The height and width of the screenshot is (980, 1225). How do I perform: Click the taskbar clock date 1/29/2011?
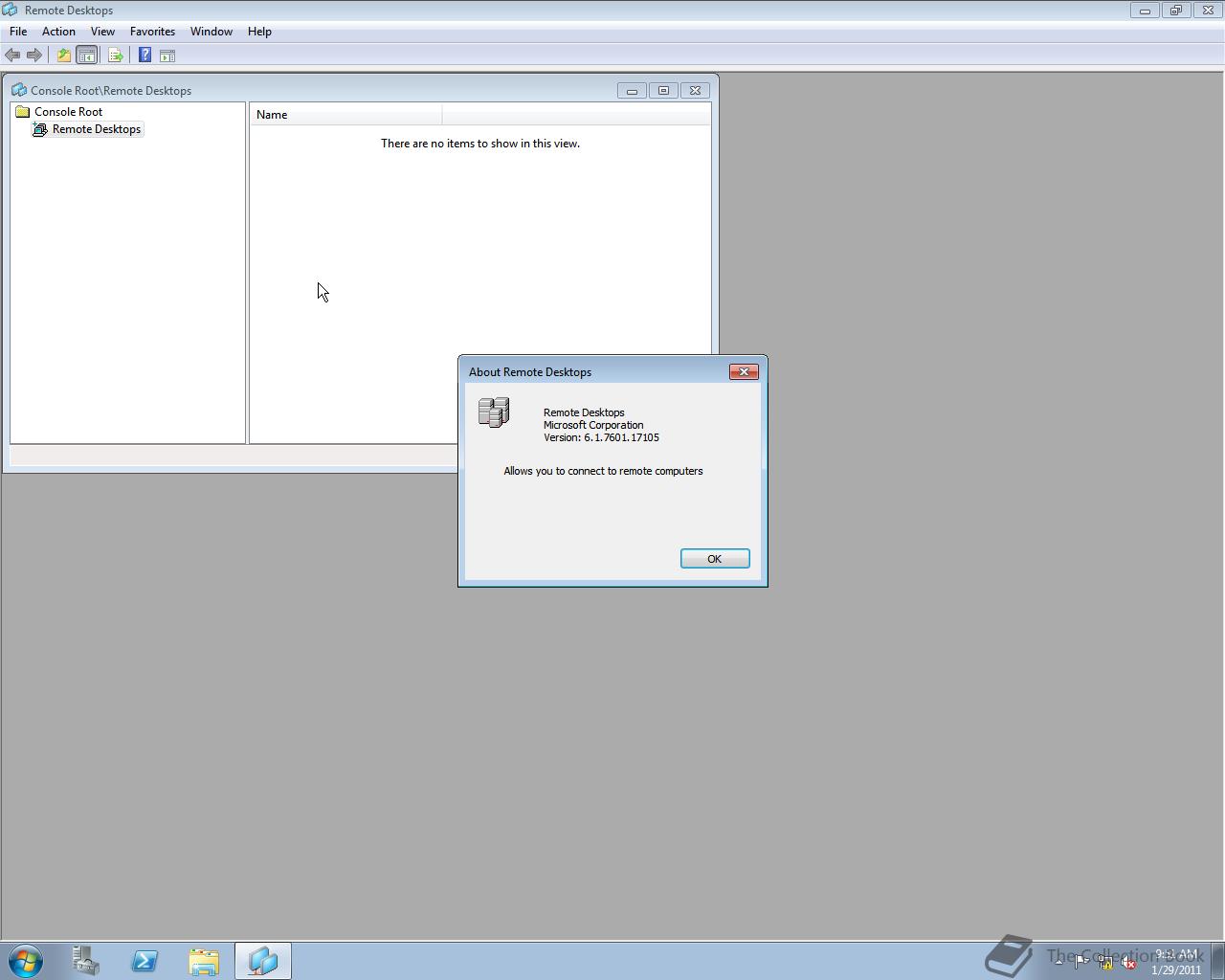click(1176, 969)
